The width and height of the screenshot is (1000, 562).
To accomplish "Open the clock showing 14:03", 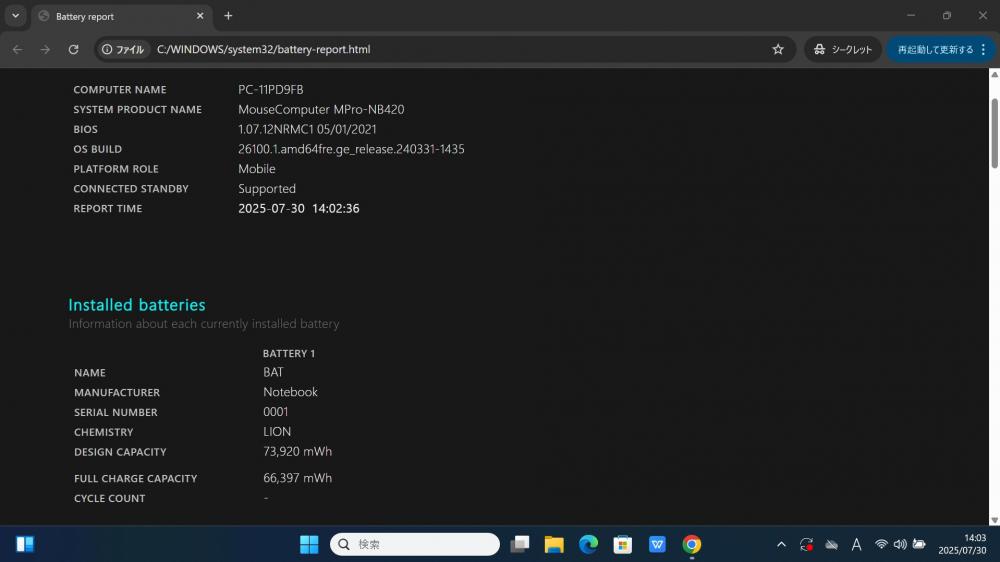I will click(x=962, y=544).
